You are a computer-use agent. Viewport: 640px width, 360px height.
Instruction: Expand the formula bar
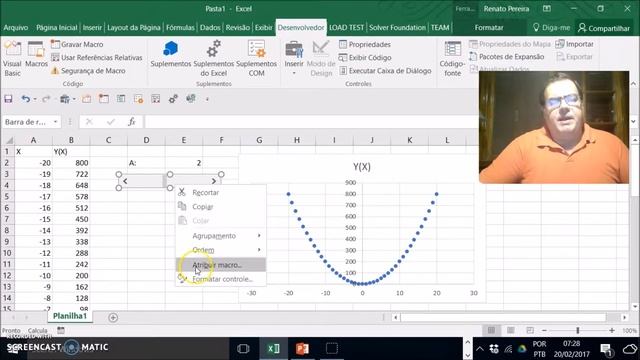point(633,122)
